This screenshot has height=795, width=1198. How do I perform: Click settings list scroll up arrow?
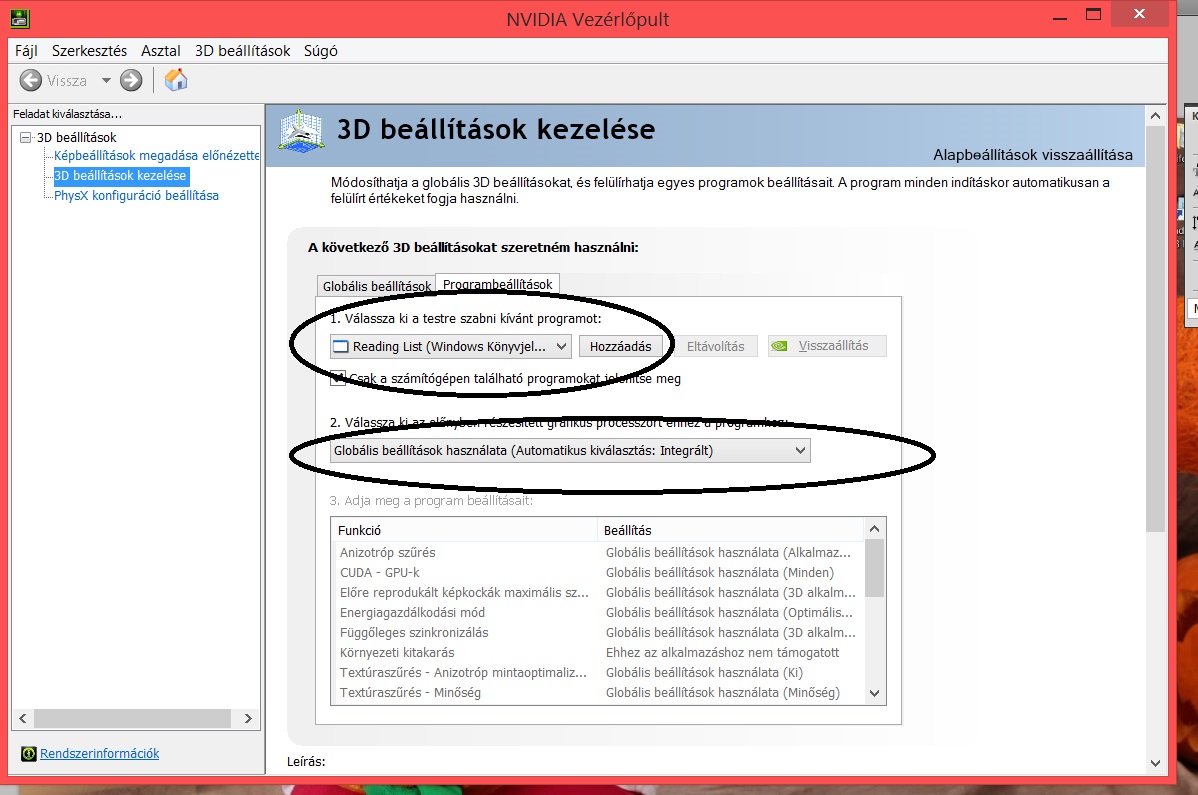[875, 529]
